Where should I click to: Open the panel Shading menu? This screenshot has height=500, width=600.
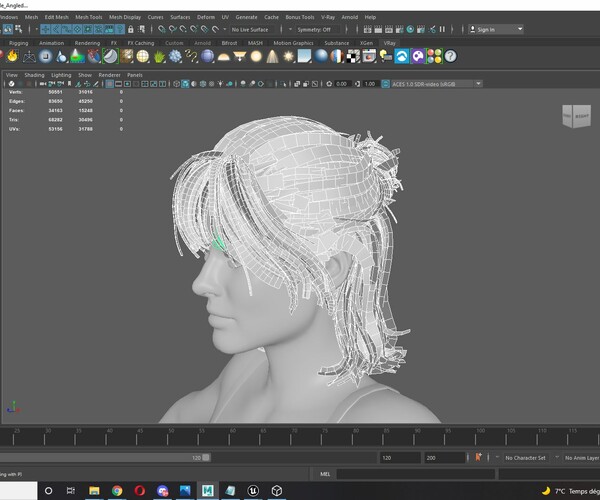(x=34, y=75)
